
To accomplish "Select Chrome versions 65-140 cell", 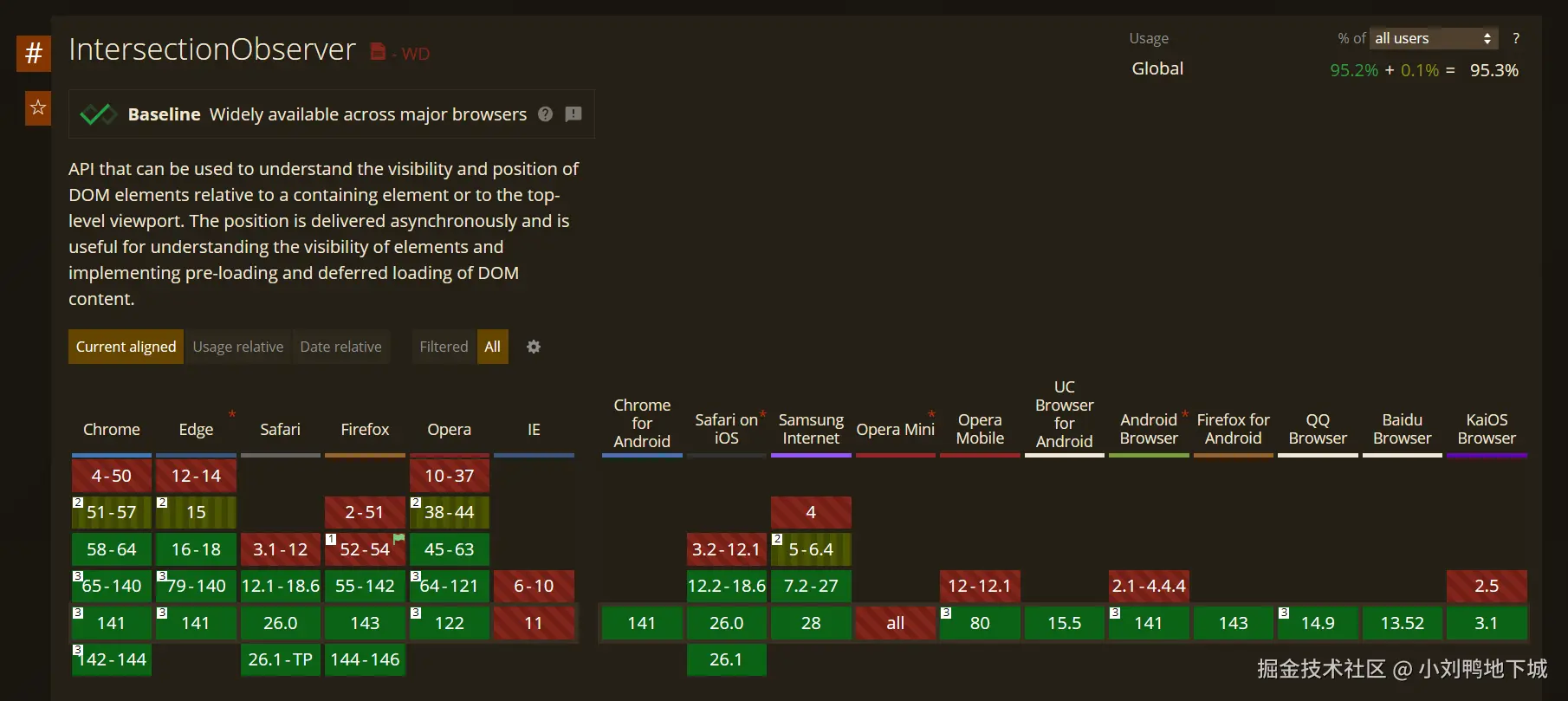I will [x=112, y=586].
